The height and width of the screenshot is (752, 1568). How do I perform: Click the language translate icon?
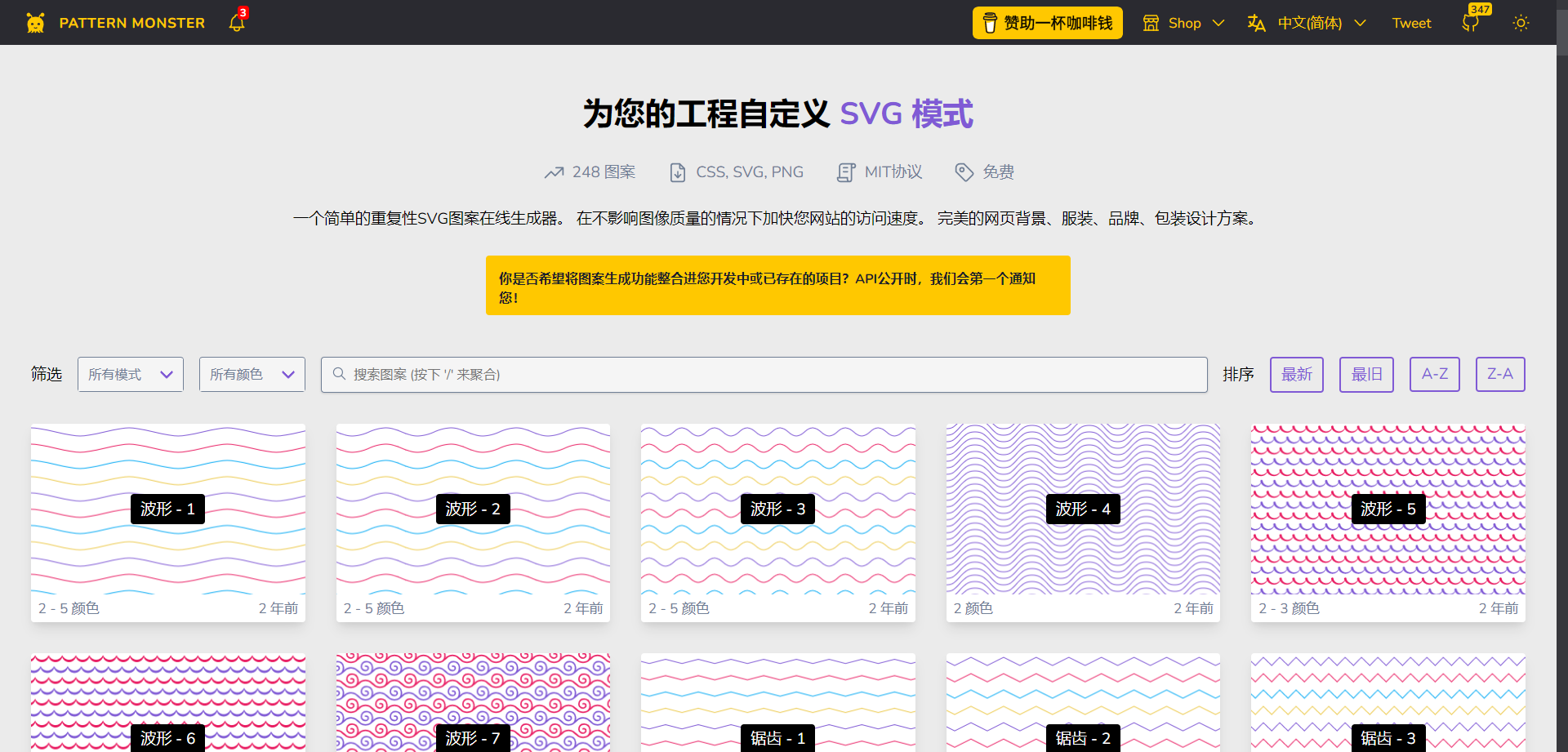(x=1256, y=23)
